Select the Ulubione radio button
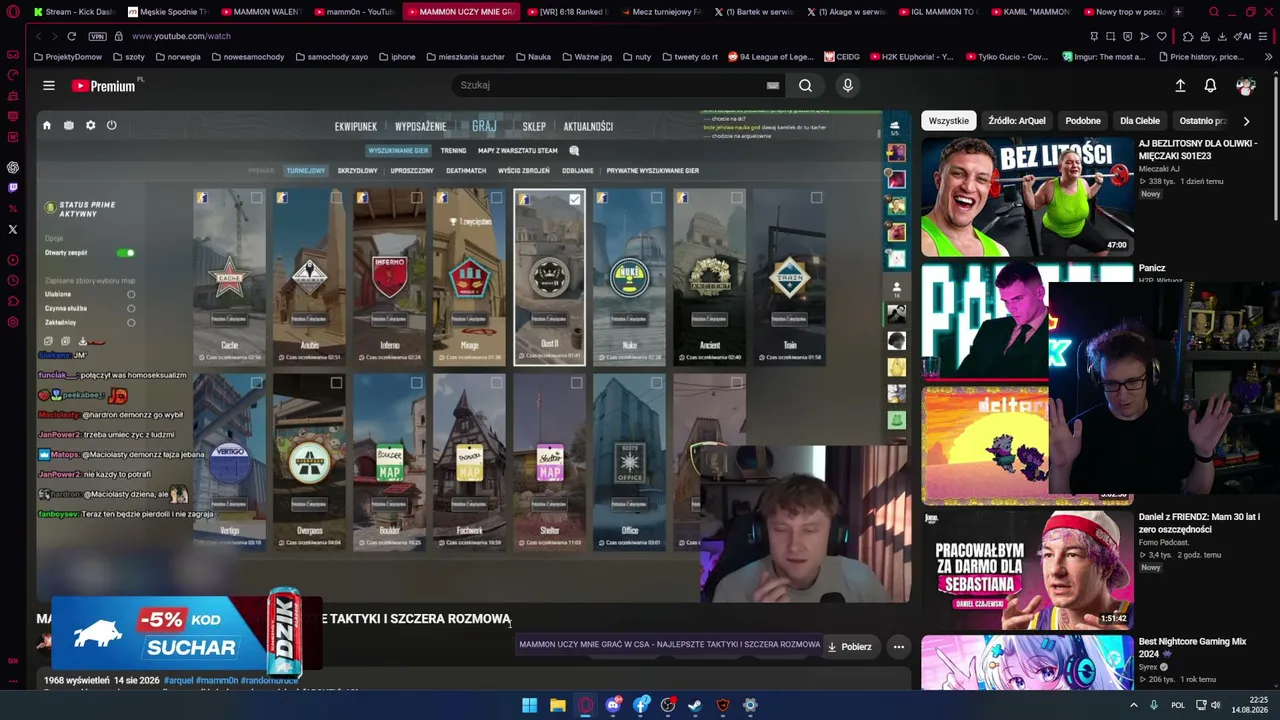1280x720 pixels. point(131,295)
